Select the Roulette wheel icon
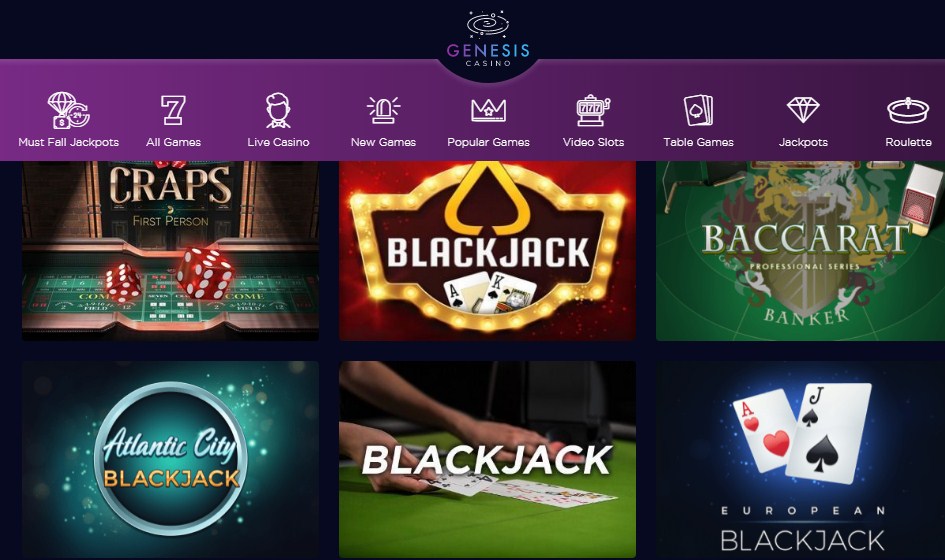Screen dimensions: 945x560 click(x=908, y=110)
